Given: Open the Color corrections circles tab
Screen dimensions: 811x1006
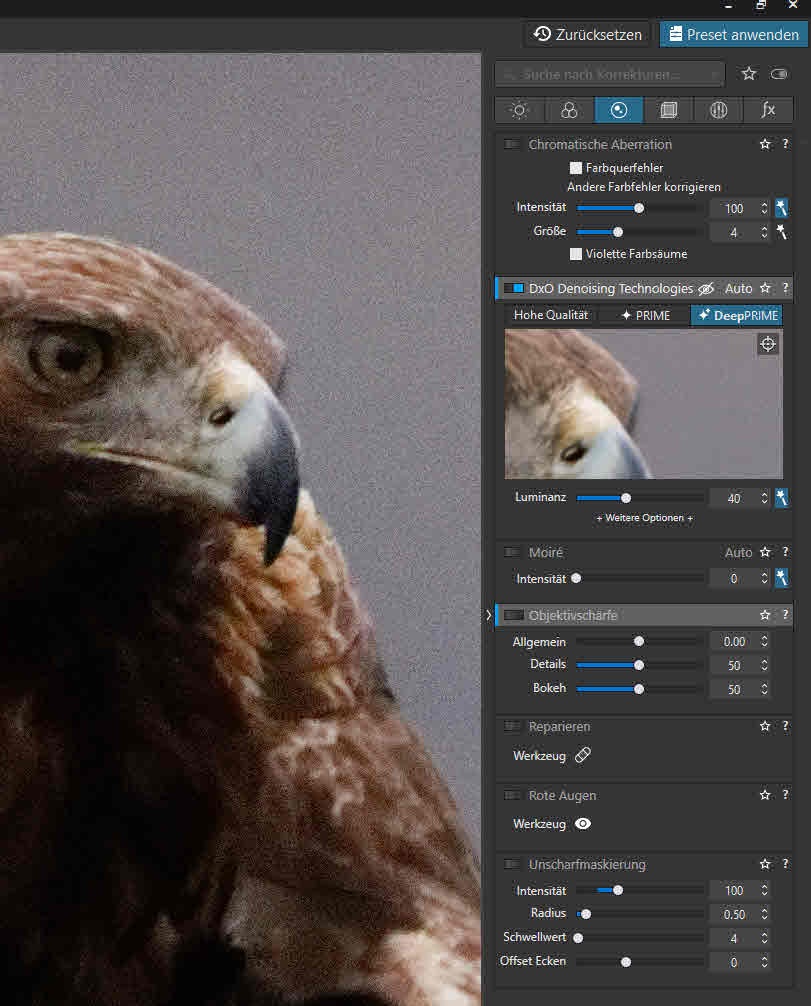Looking at the screenshot, I should point(568,111).
